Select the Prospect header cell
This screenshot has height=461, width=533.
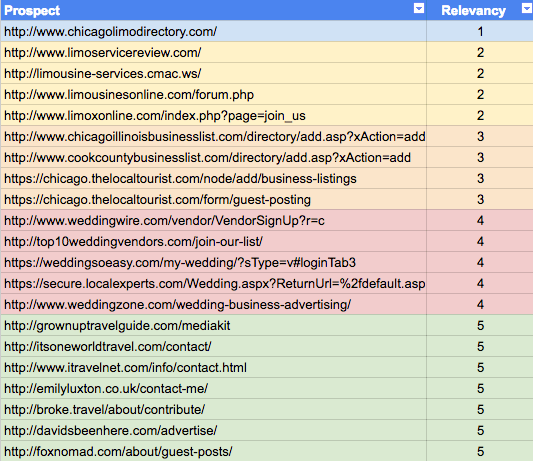click(x=213, y=10)
